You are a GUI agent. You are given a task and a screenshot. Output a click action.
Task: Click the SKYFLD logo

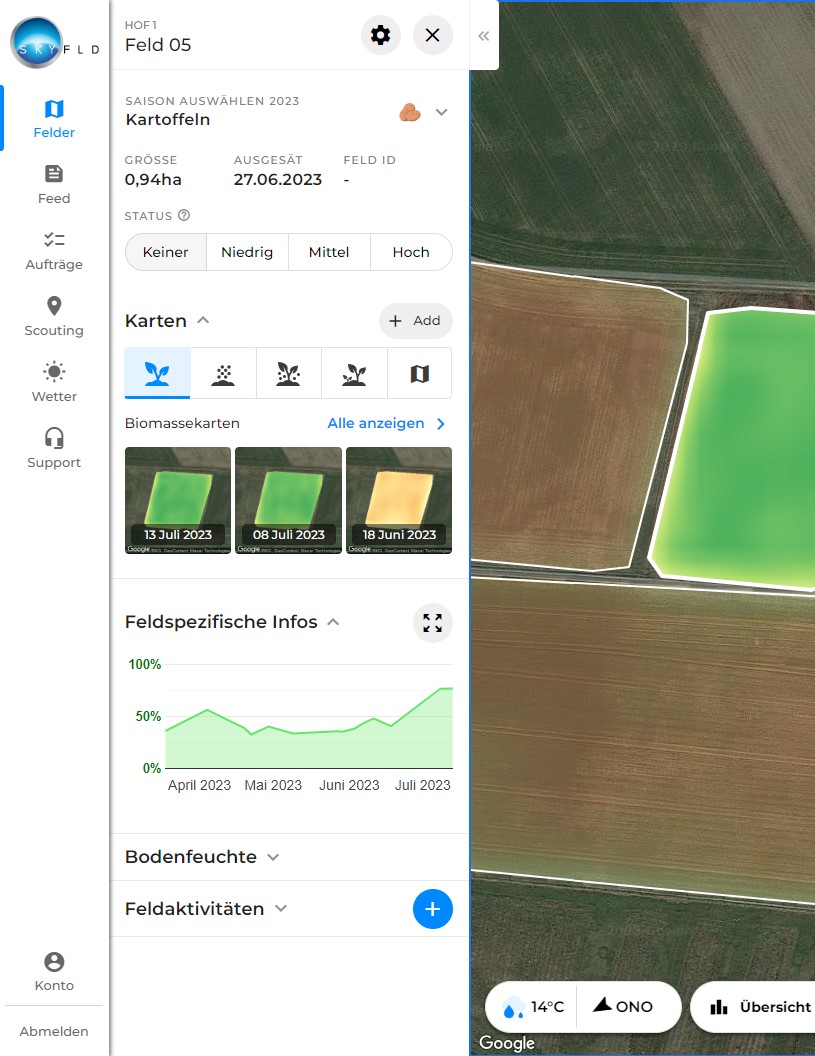tap(54, 43)
